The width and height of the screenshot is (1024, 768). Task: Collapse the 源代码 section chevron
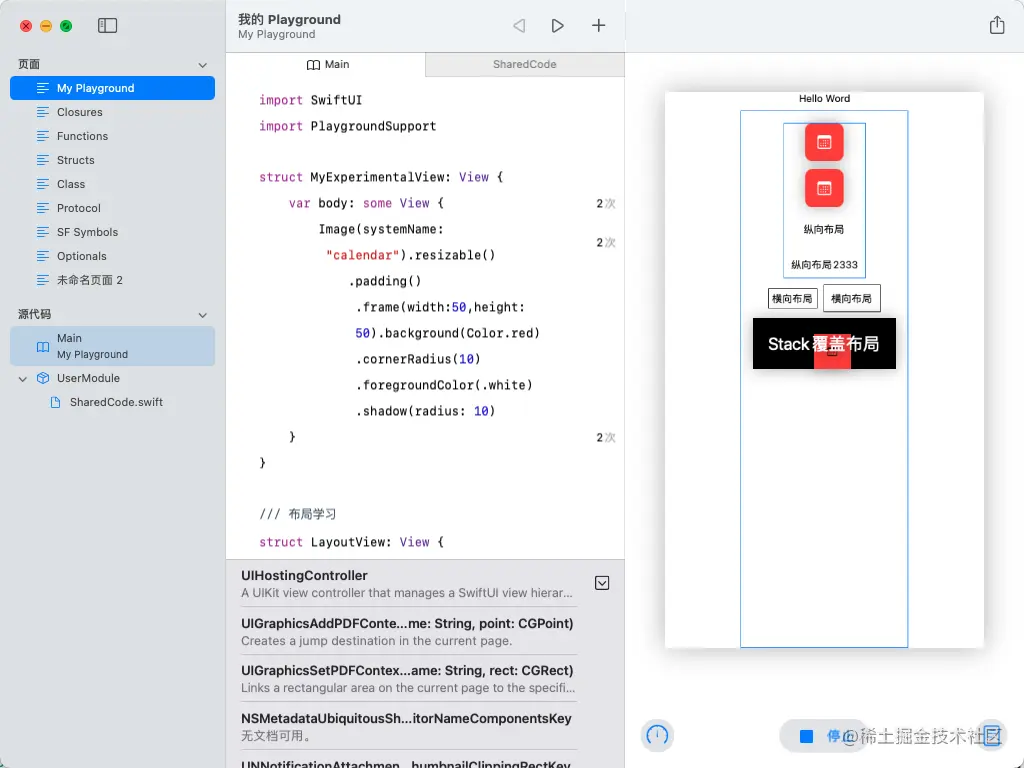coord(202,315)
